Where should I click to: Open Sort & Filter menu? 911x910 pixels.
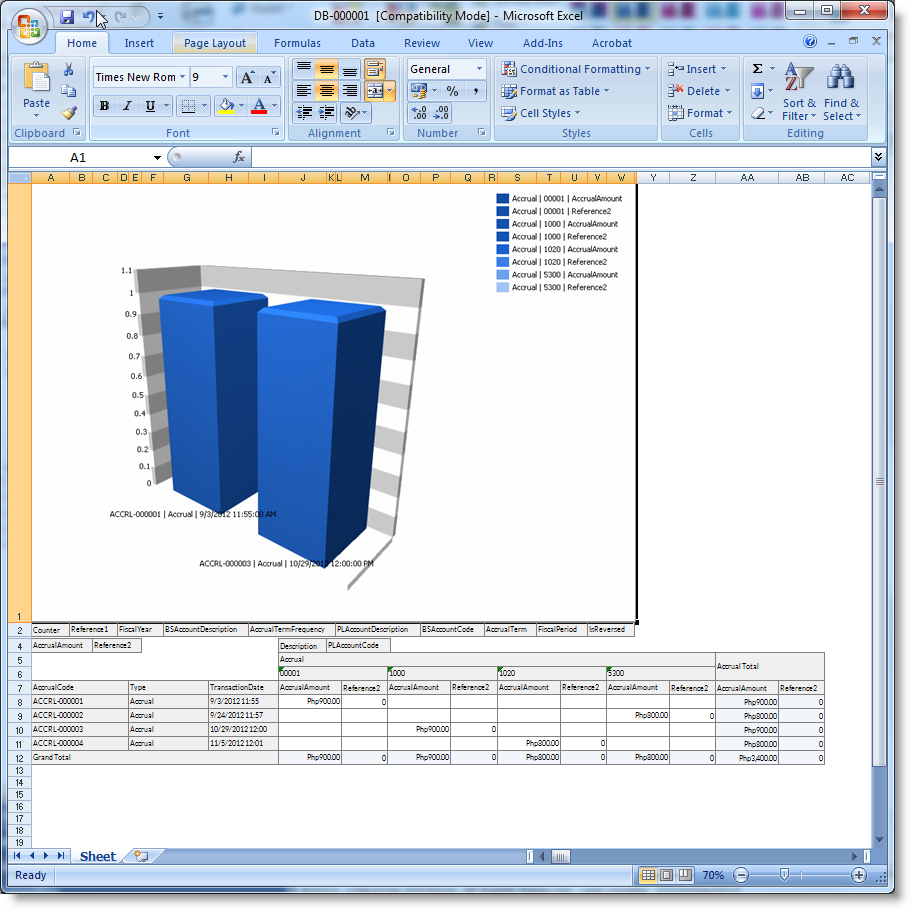pos(799,92)
